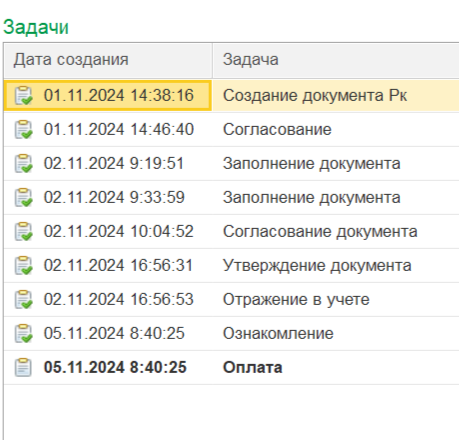The width and height of the screenshot is (459, 440).
Task: Click uncompleted task icon in Оплата row
Action: (x=23, y=368)
